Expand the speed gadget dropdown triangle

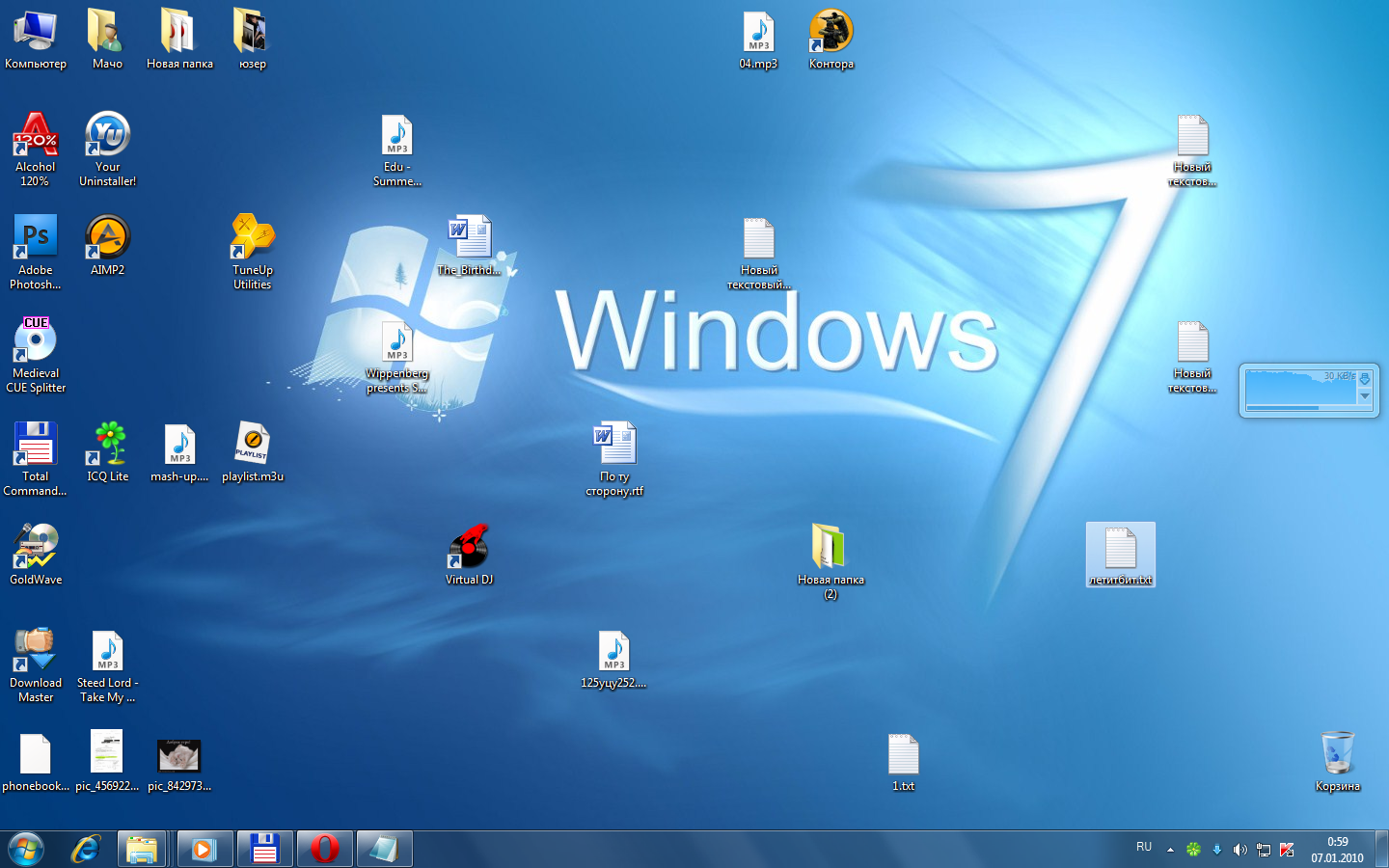click(1365, 395)
